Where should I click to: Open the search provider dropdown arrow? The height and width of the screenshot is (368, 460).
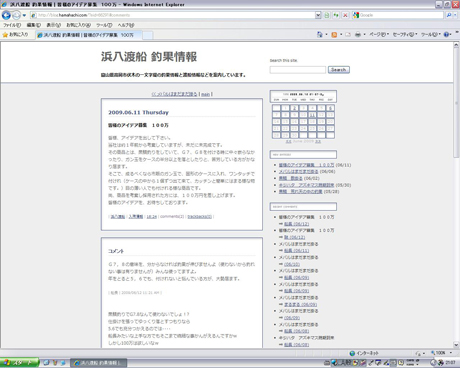coord(455,15)
